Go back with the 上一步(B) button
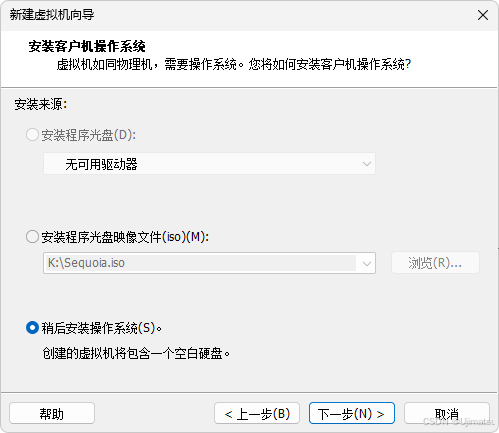Viewport: 499px width, 433px height. click(x=257, y=413)
